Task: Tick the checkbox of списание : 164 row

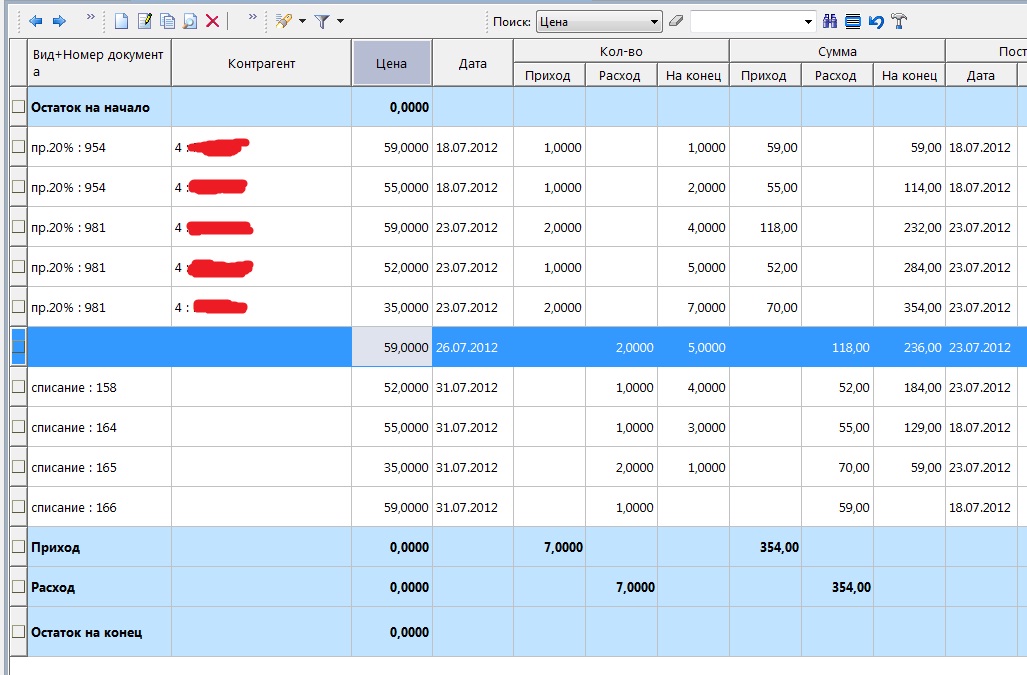Action: [x=18, y=426]
